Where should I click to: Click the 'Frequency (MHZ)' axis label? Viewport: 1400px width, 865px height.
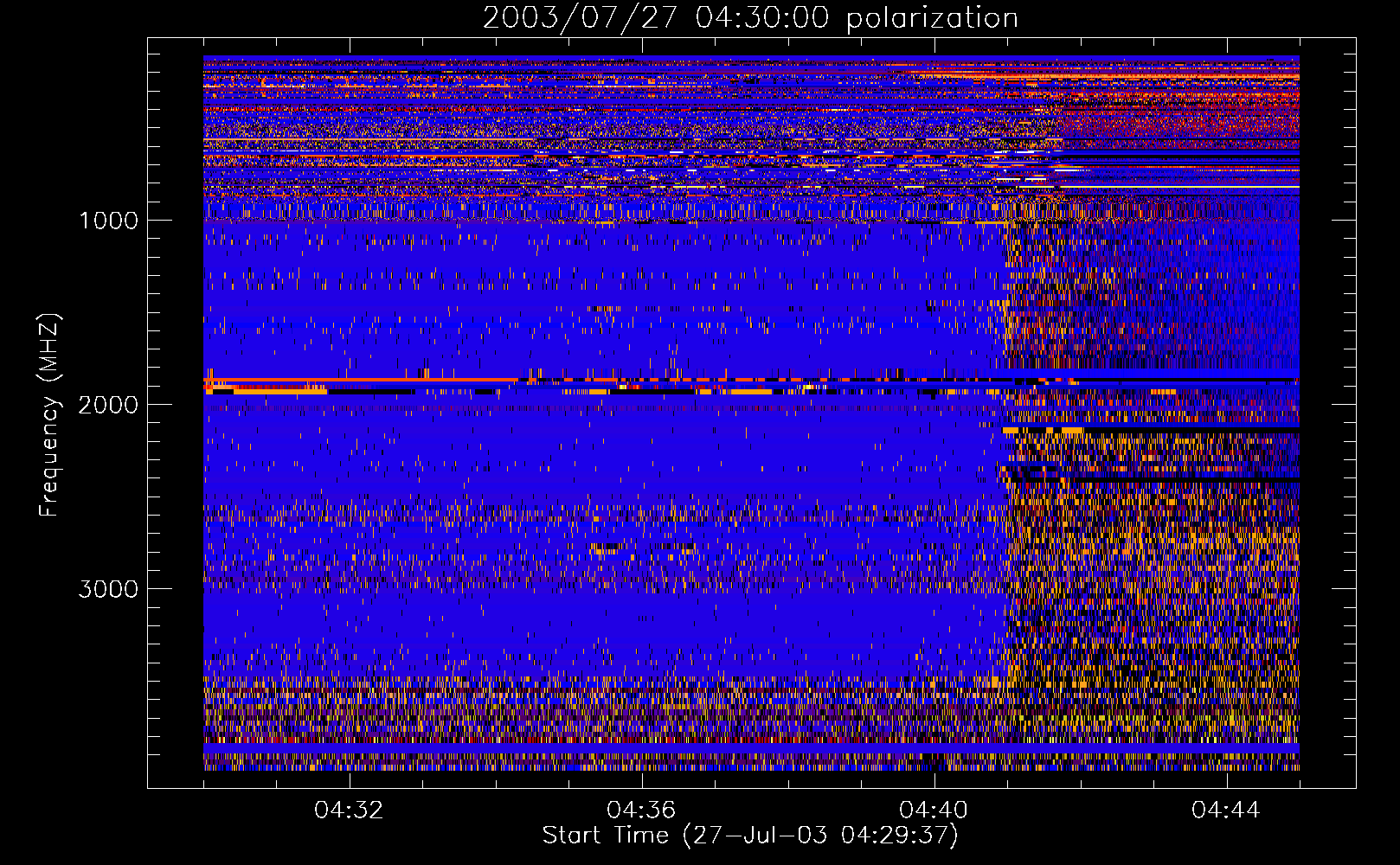coord(49,415)
